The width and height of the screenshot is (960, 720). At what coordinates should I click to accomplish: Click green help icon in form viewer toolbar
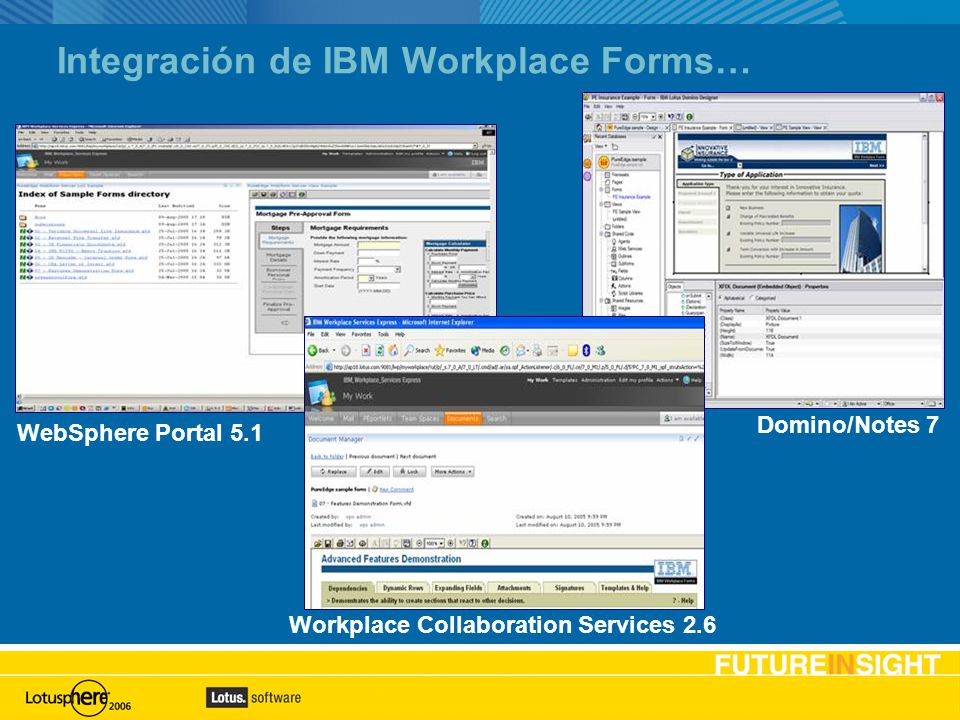point(485,543)
